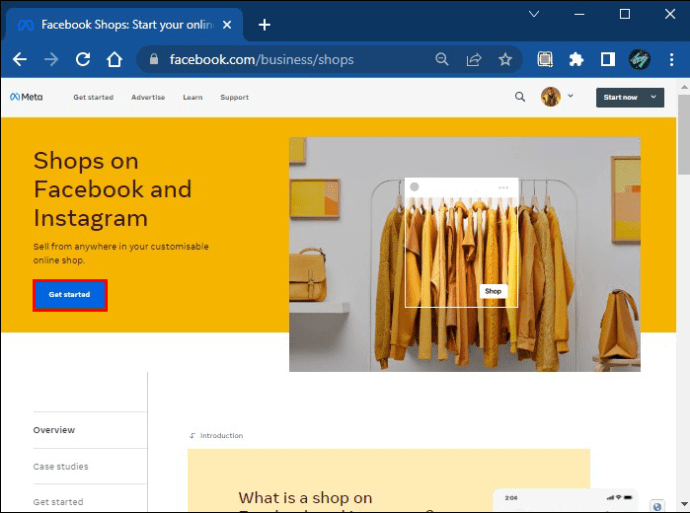Toggle the browser side panel icon
Viewport: 690px width, 513px height.
pyautogui.click(x=608, y=59)
